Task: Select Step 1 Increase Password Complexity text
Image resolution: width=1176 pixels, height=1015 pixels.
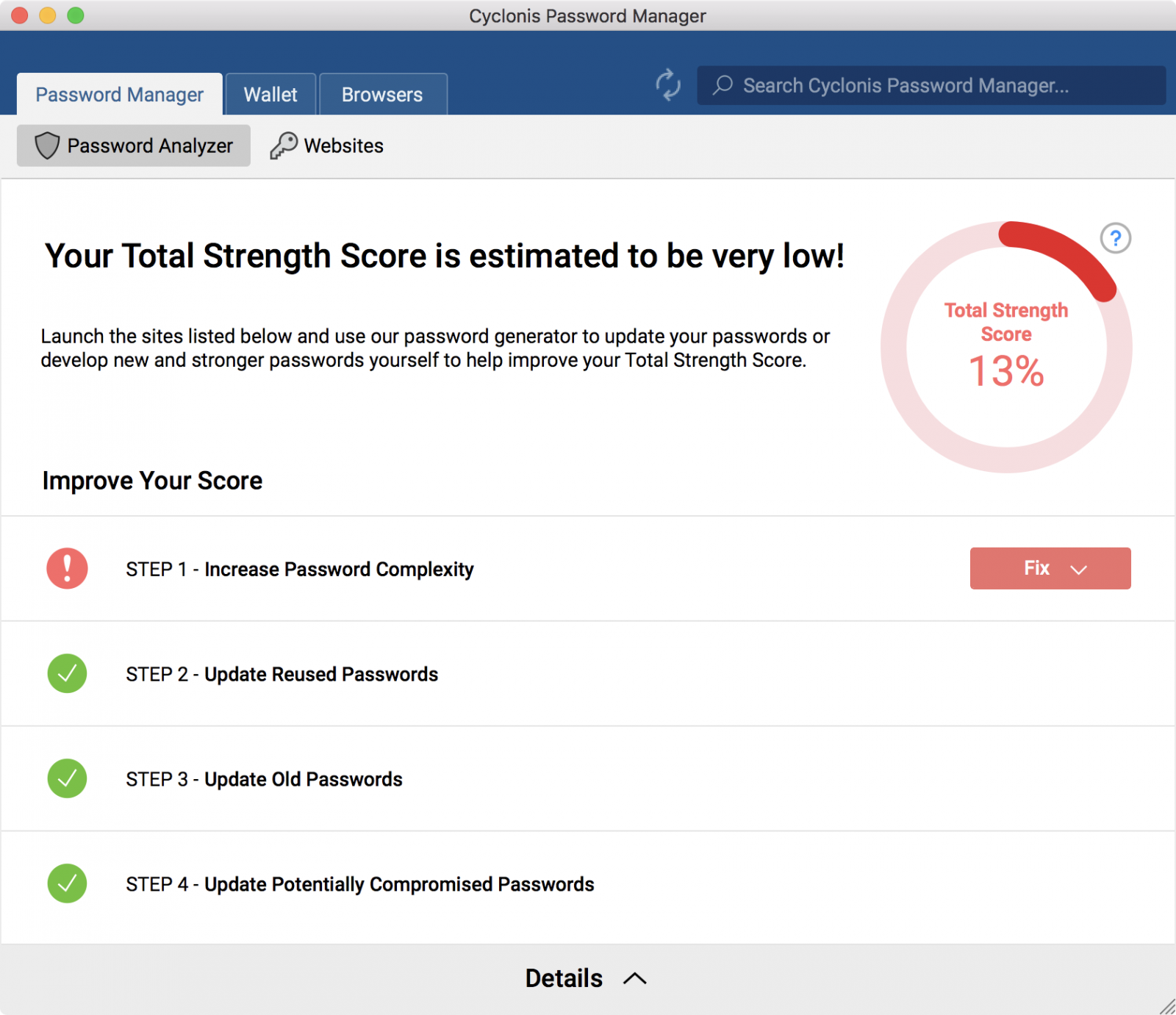Action: 300,569
